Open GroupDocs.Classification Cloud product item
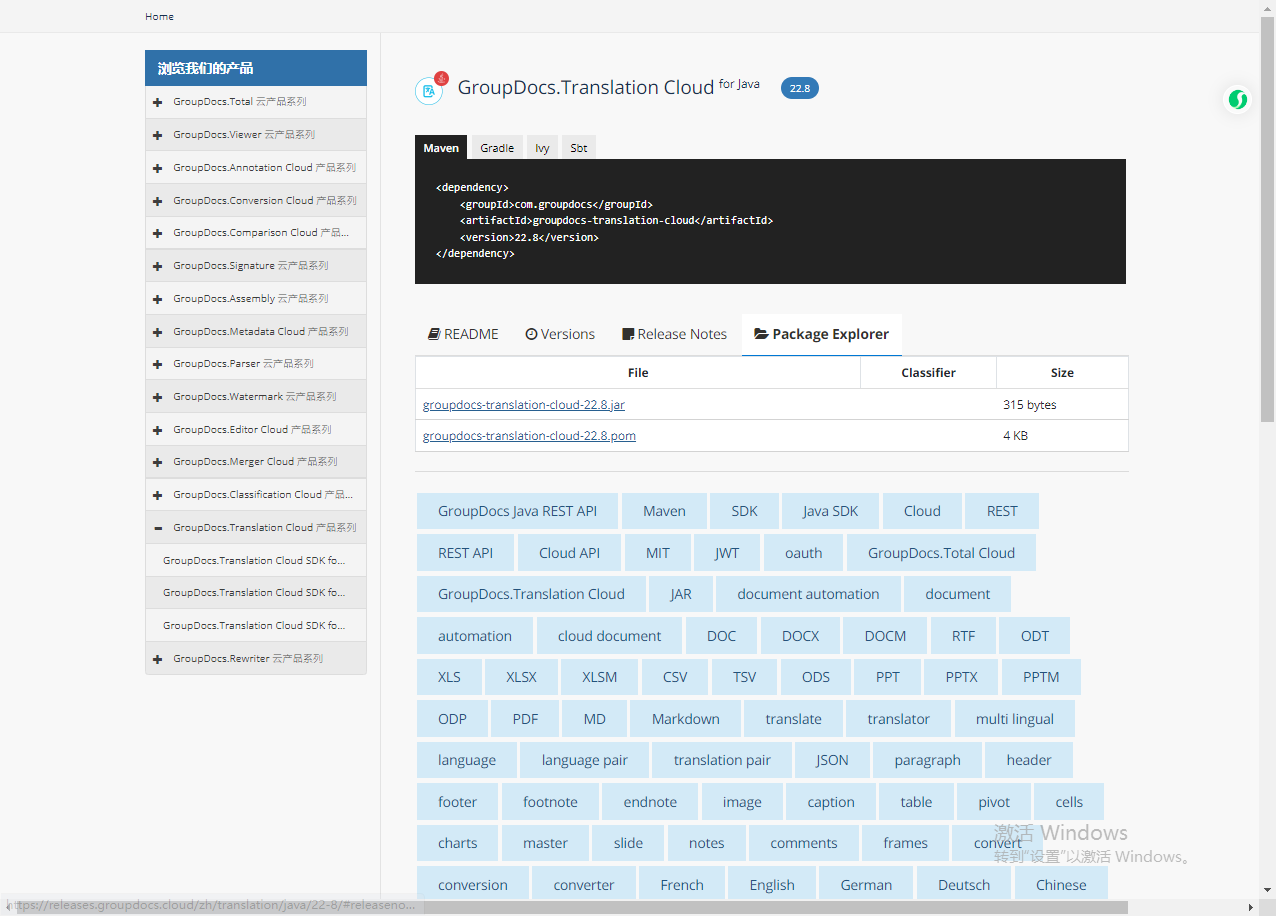Viewport: 1276px width, 916px height. 256,495
